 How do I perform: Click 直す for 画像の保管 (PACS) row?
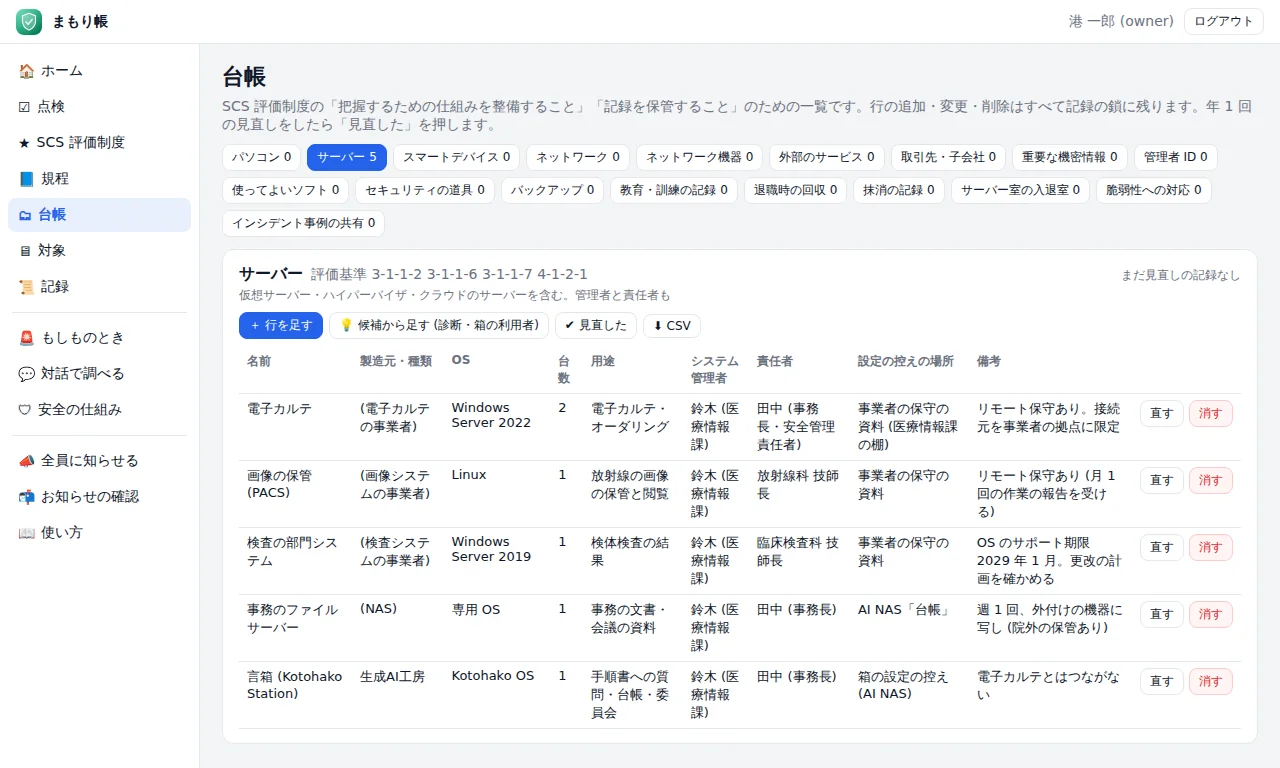pyautogui.click(x=1162, y=481)
